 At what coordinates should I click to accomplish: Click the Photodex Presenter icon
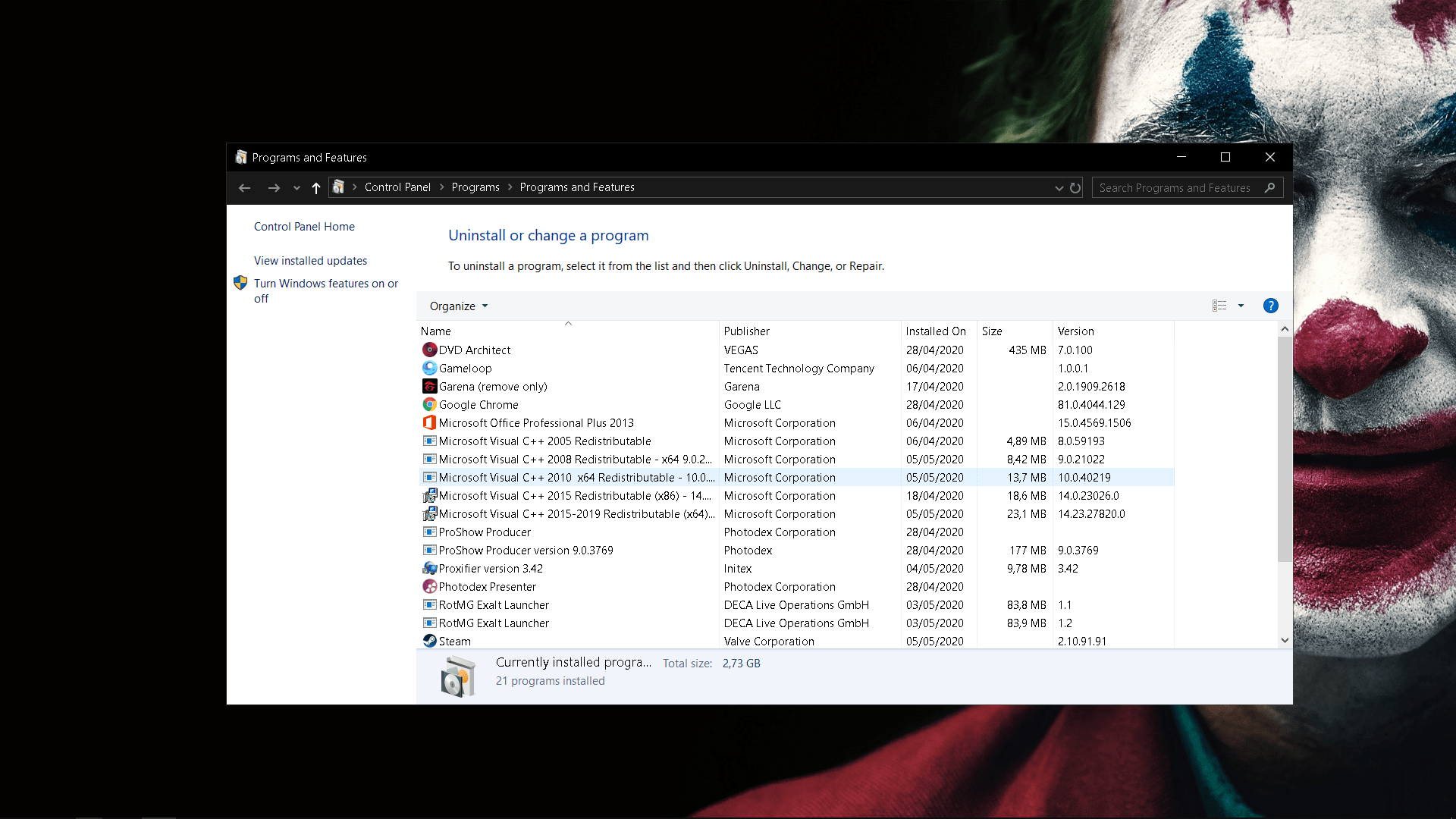(x=429, y=586)
